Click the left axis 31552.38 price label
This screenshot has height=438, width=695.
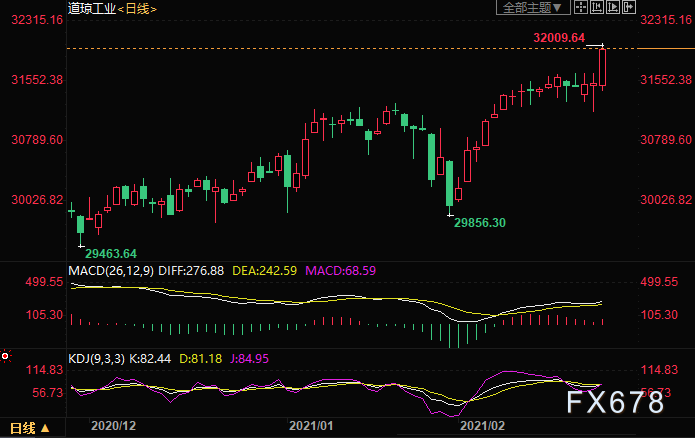click(x=37, y=80)
